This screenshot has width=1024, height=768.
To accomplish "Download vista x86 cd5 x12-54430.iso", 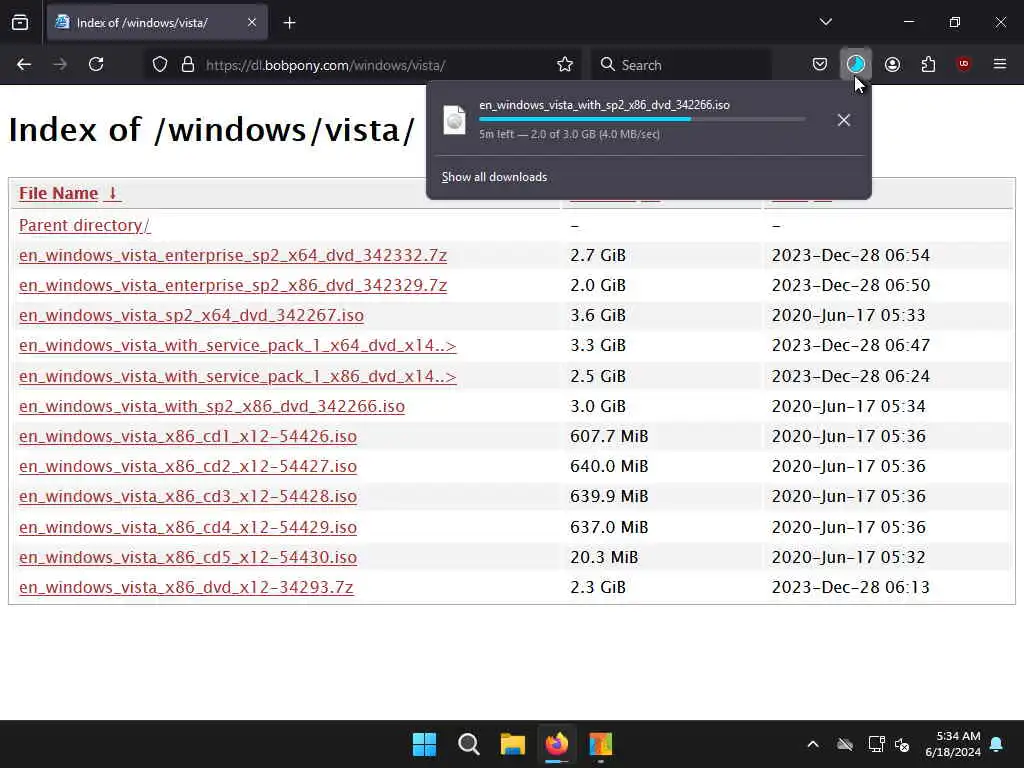I will click(x=188, y=557).
